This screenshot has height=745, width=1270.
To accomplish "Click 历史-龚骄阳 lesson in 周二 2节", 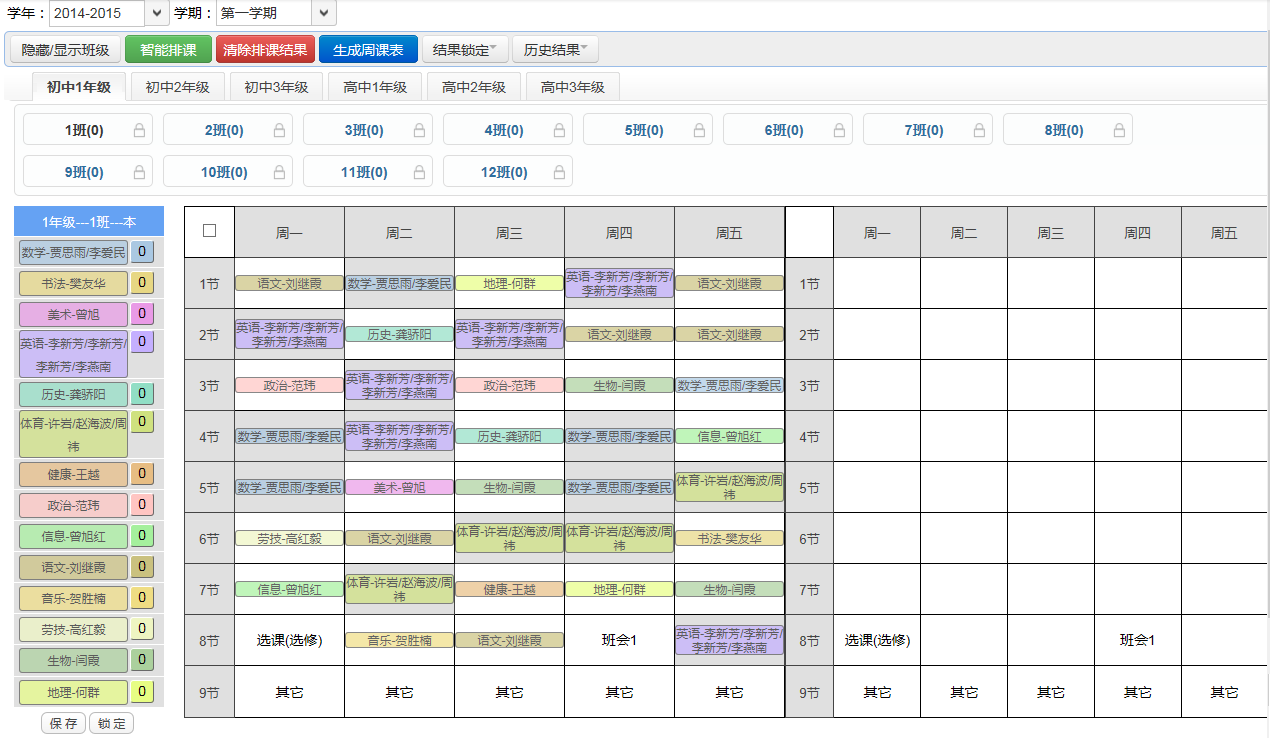I will point(399,334).
